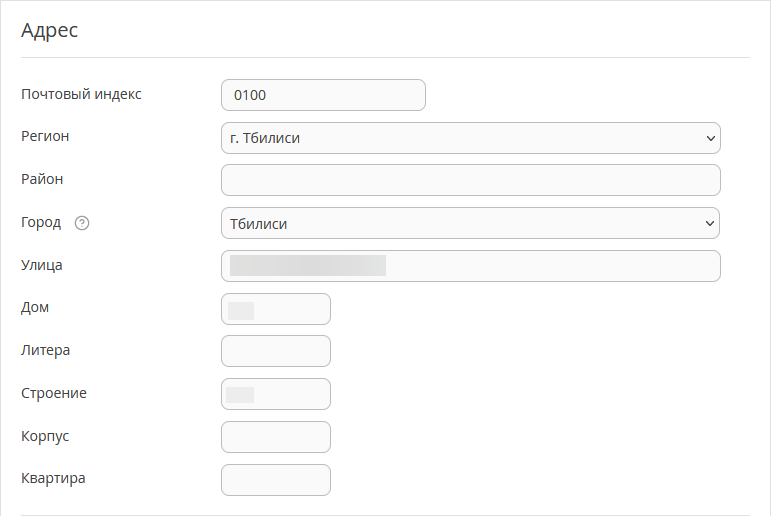Click into the Квартира input field
771x516 pixels.
(276, 480)
